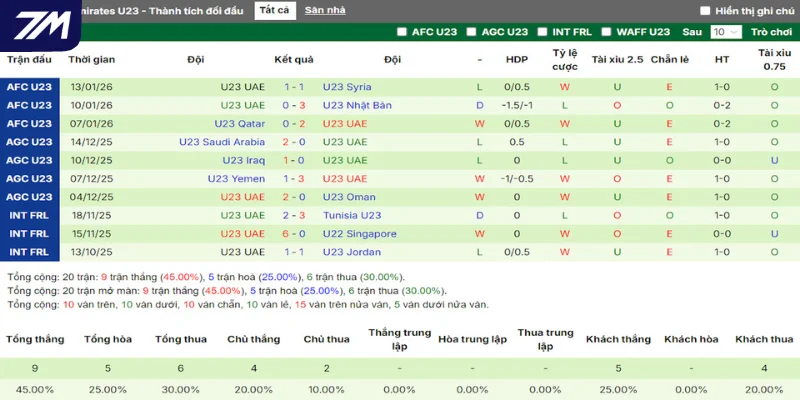Viewport: 800px width, 400px height.
Task: Toggle the INT FRL filter checkbox
Action: pyautogui.click(x=541, y=32)
